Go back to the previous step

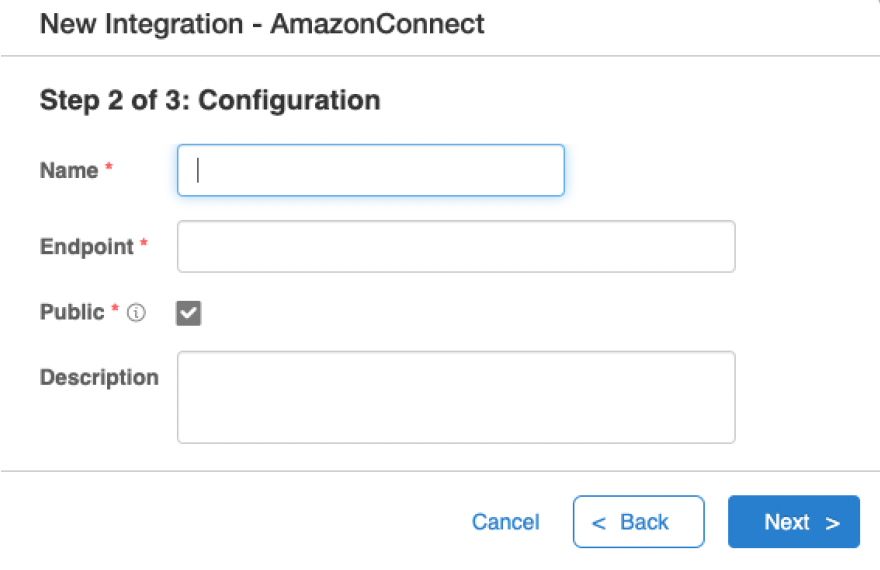click(639, 522)
